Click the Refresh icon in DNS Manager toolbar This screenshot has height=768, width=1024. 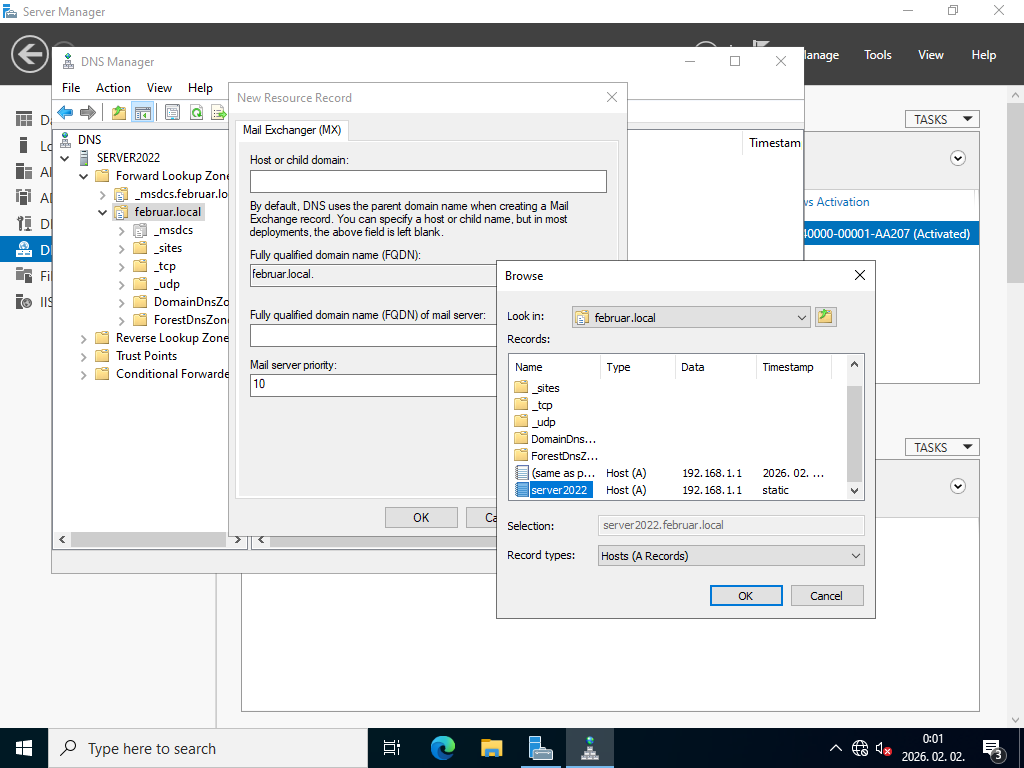197,112
